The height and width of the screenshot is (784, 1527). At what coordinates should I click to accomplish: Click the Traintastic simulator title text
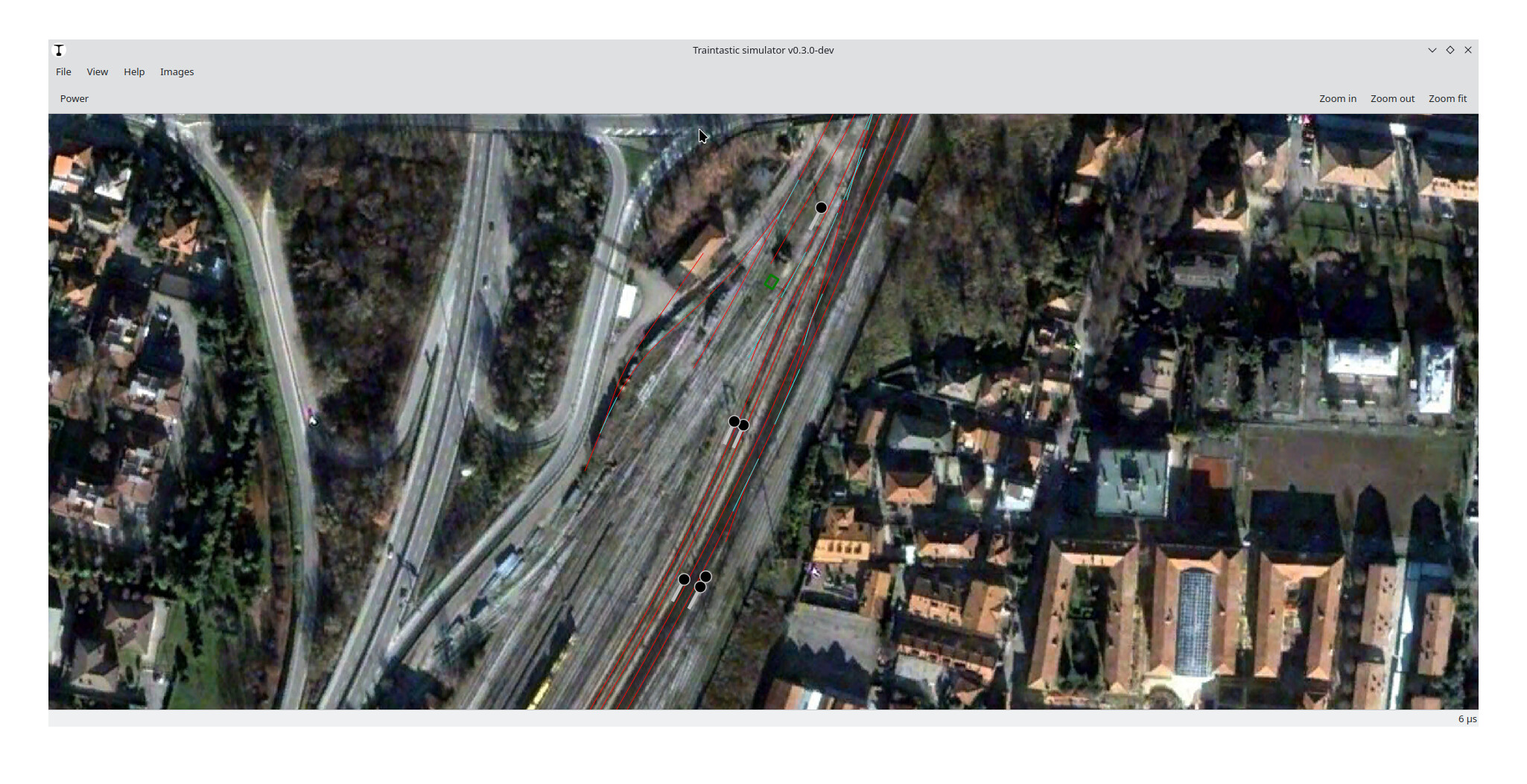(763, 50)
